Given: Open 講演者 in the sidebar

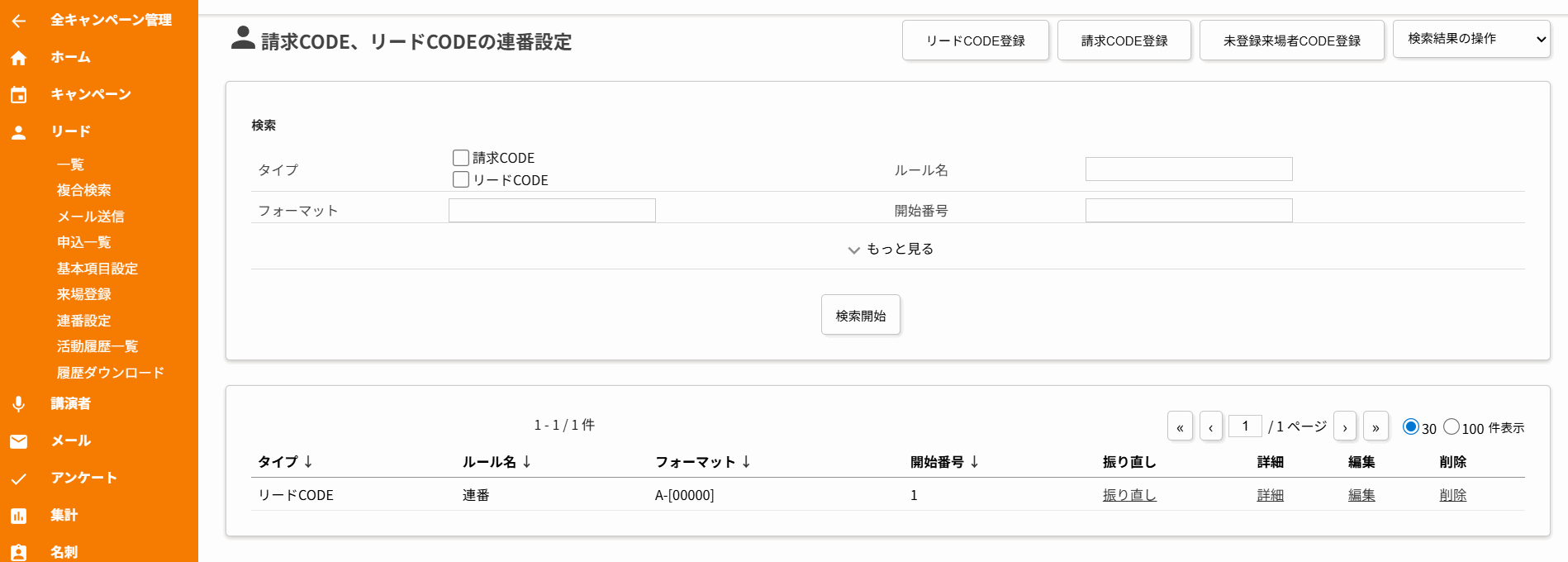Looking at the screenshot, I should (x=70, y=403).
